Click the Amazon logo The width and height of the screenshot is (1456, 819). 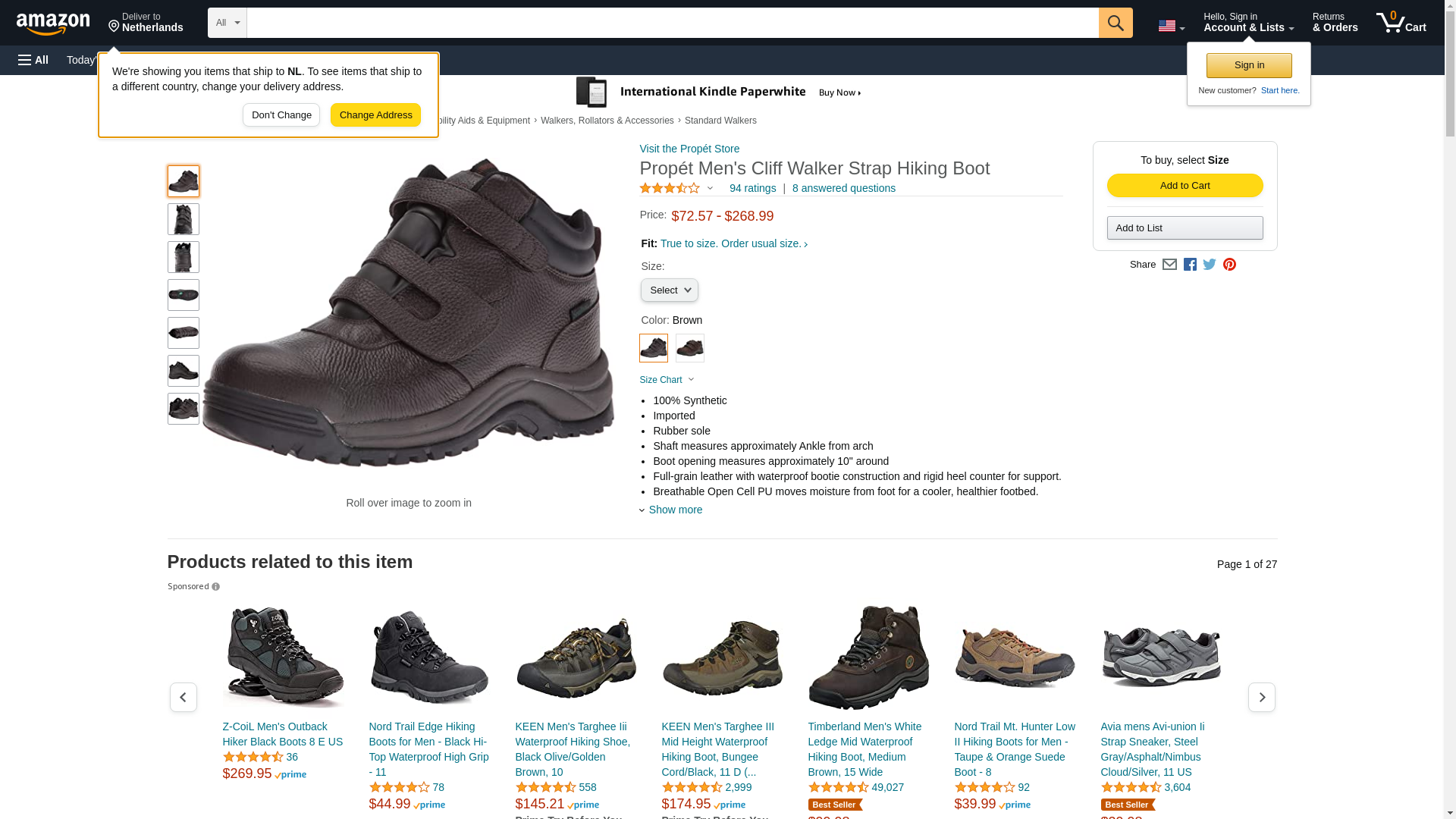53,24
